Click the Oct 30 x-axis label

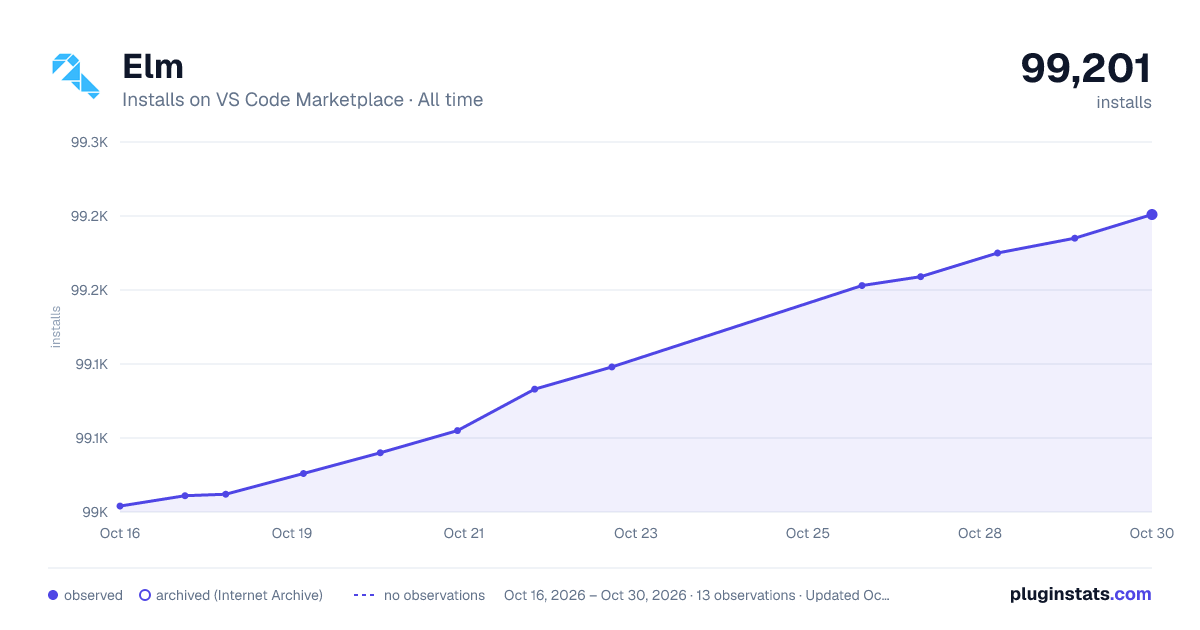point(1150,533)
